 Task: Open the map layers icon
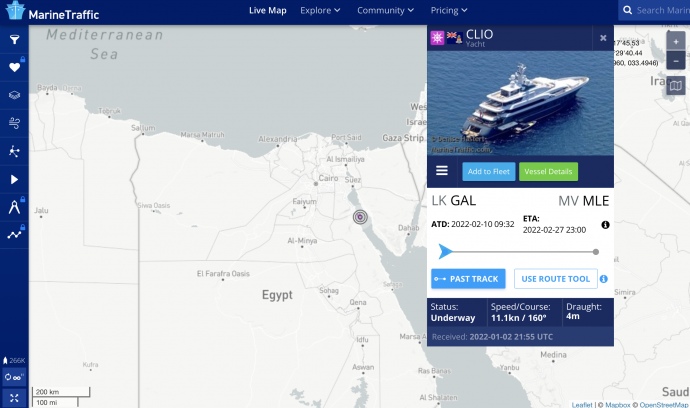14,95
